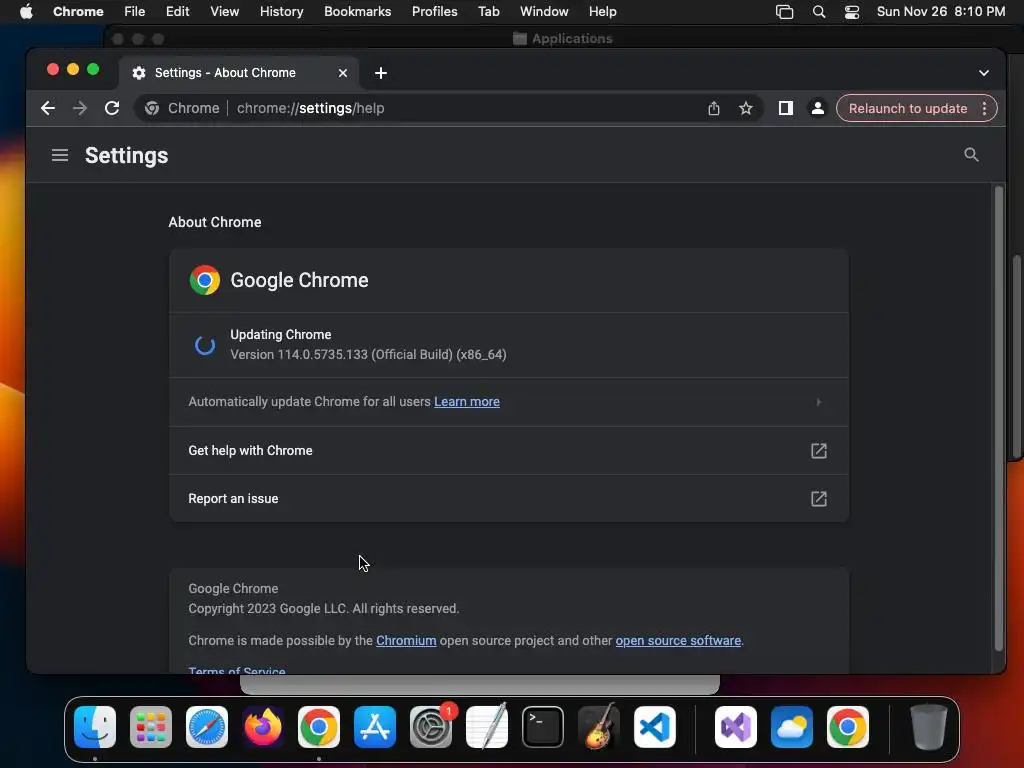The height and width of the screenshot is (768, 1024).
Task: Open Visual Studio purple dock icon
Action: (736, 727)
